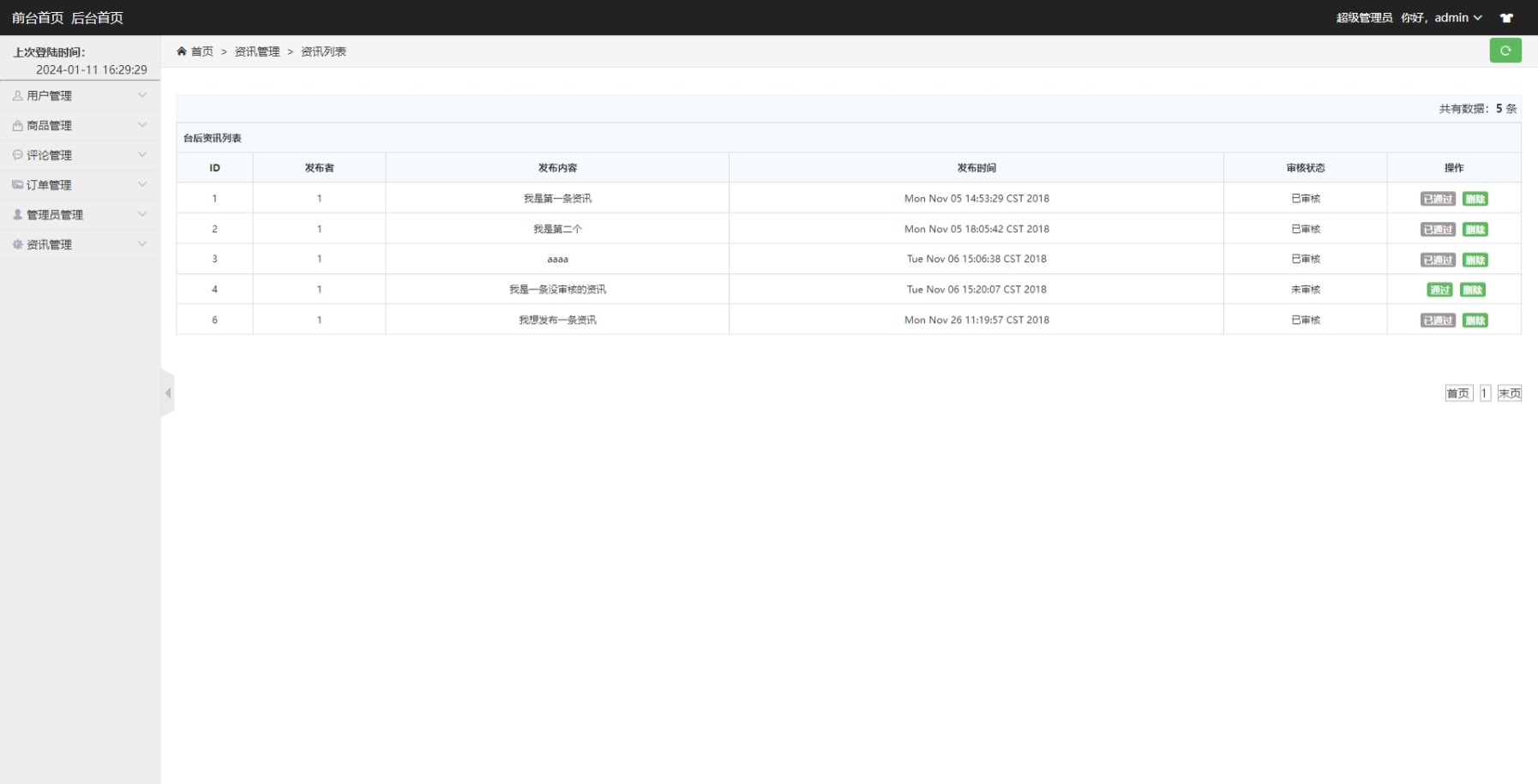The image size is (1538, 784).
Task: Open the admin account dropdown
Action: pyautogui.click(x=1458, y=18)
